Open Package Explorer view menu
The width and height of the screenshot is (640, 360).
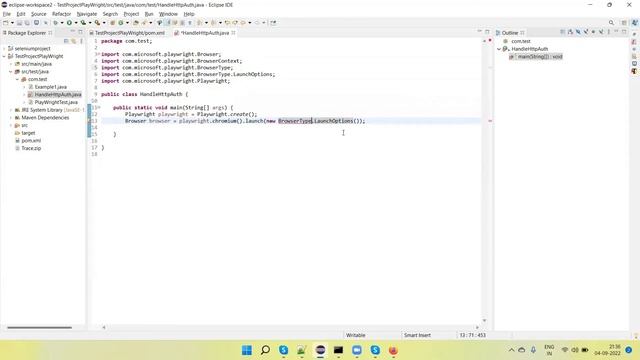[x=81, y=41]
